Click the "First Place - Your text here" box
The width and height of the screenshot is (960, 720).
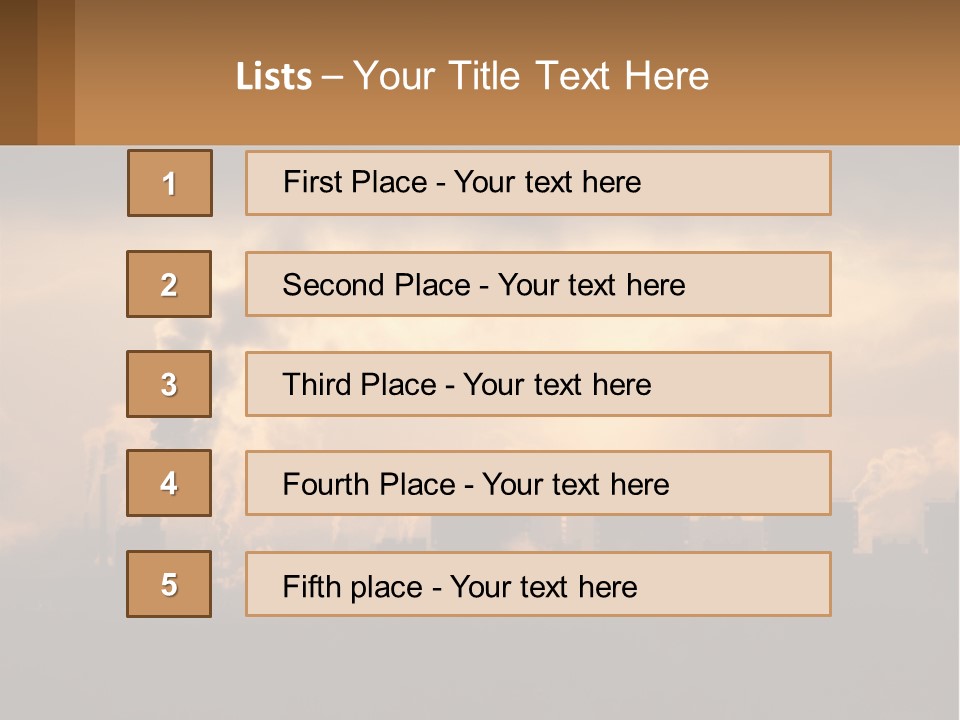pyautogui.click(x=538, y=183)
